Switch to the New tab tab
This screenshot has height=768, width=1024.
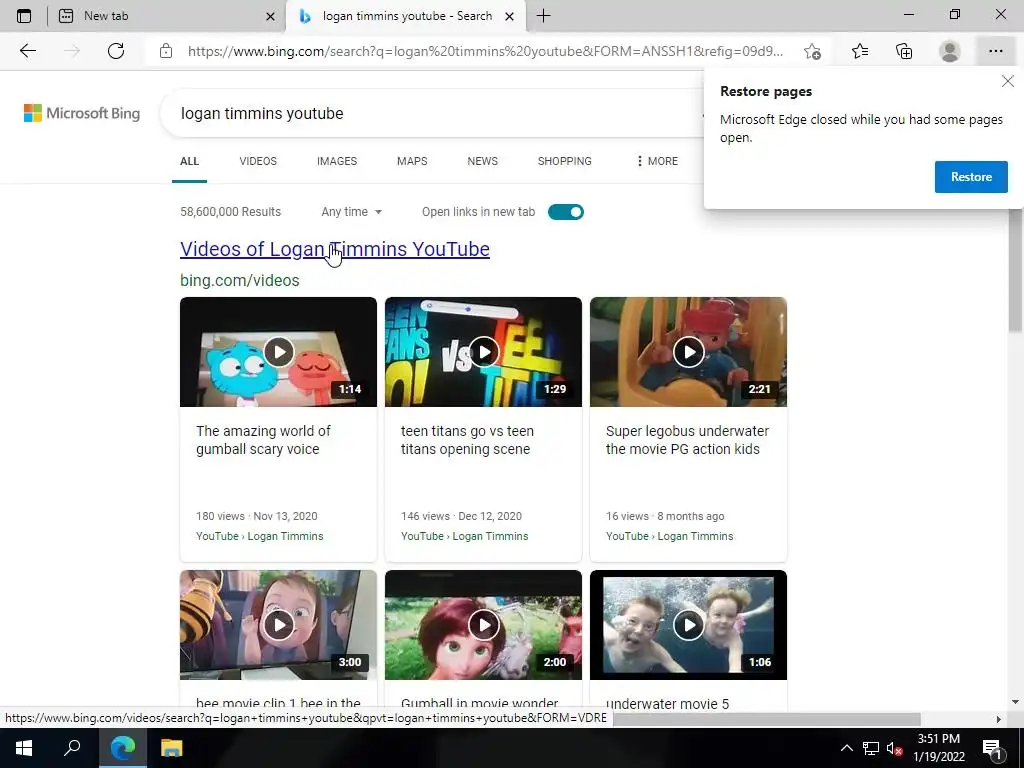point(167,16)
